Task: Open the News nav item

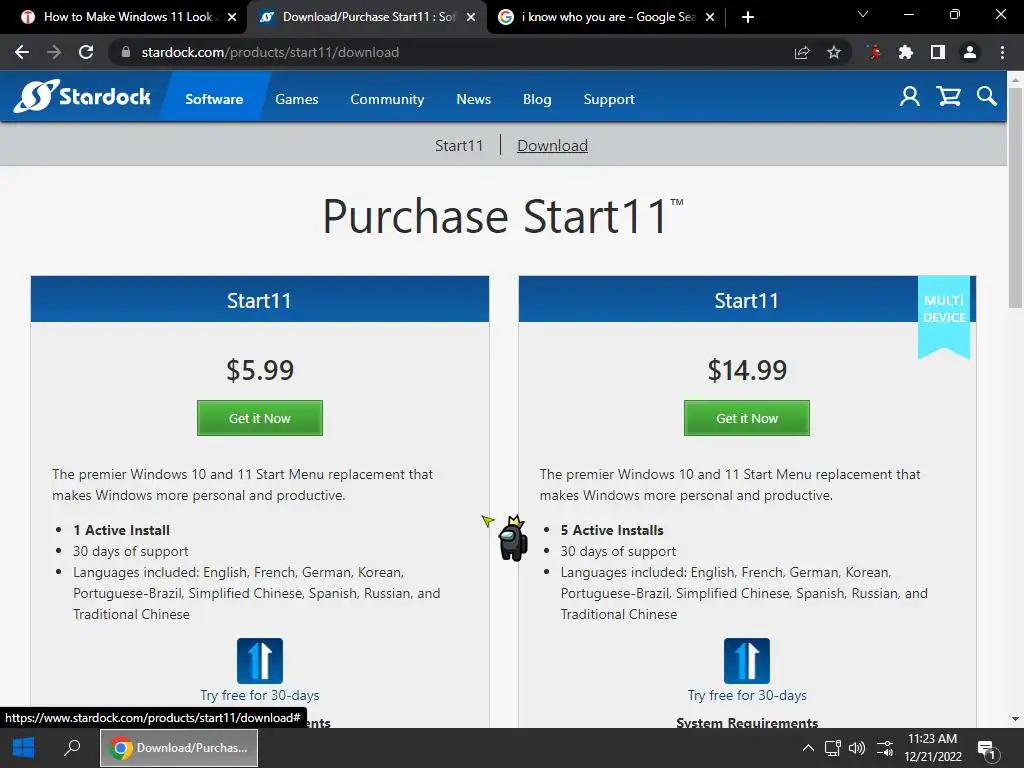Action: pyautogui.click(x=473, y=99)
